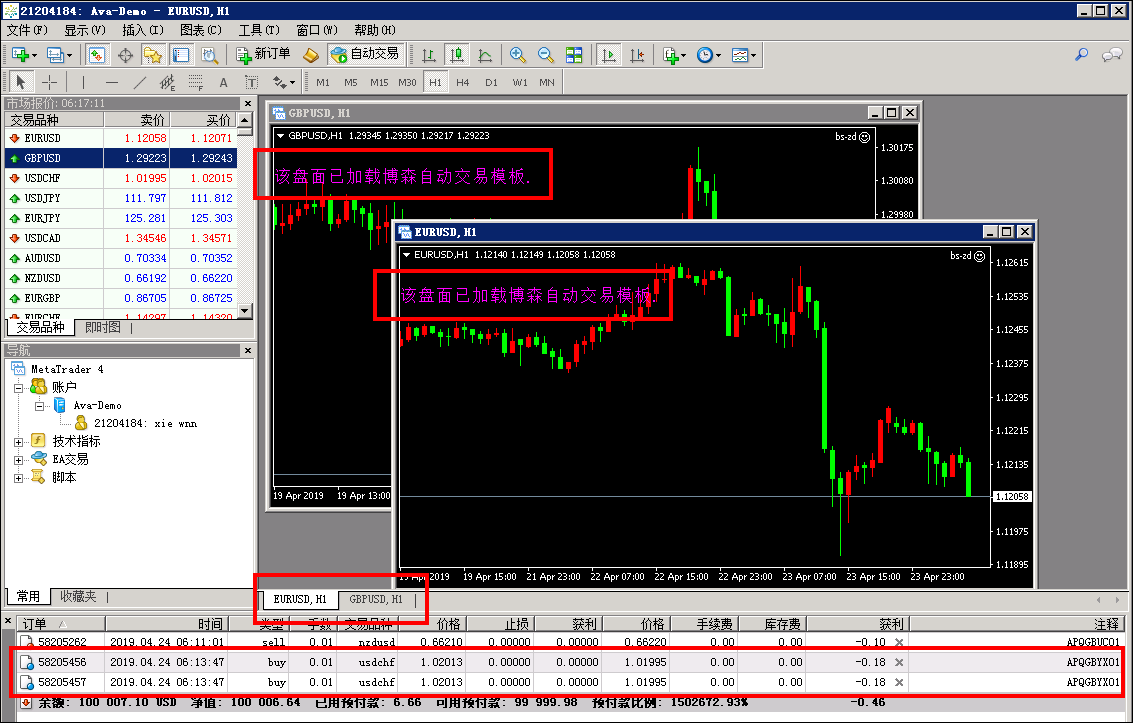Image resolution: width=1133 pixels, height=723 pixels.
Task: Switch to the GBPUSD, H1 chart tab
Action: 376,599
